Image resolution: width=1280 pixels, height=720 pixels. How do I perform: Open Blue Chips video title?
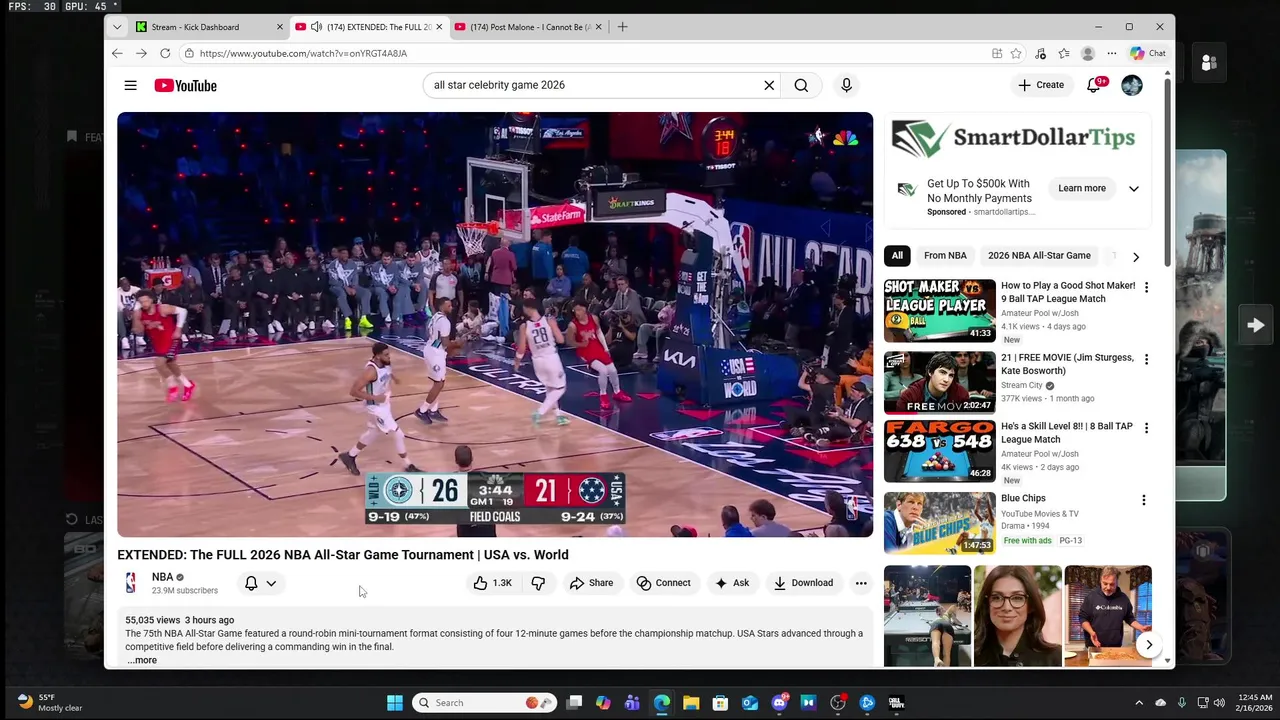[x=1023, y=498]
